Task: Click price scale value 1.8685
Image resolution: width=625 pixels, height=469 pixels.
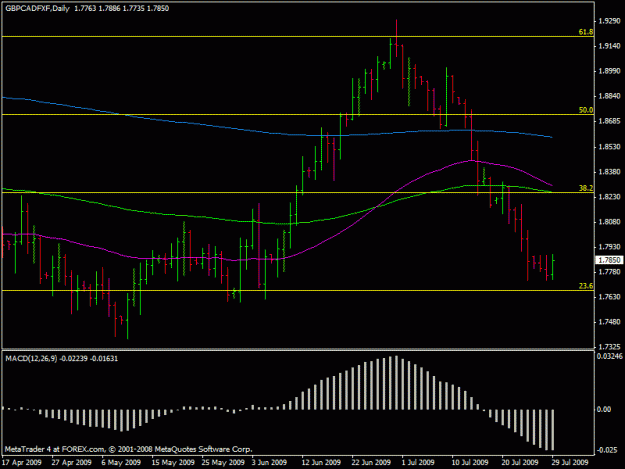Action: 610,121
